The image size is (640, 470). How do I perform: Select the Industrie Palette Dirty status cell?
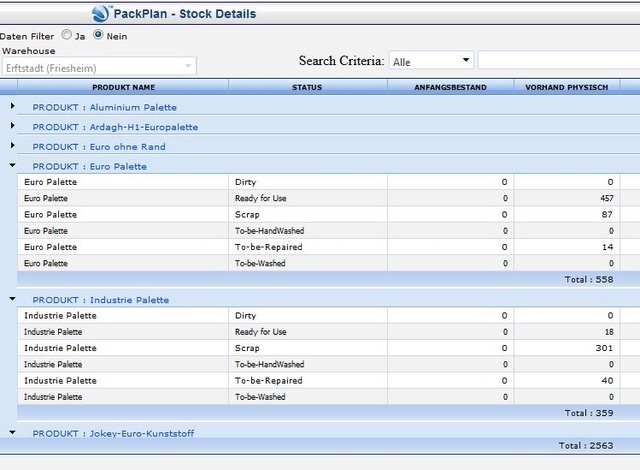point(308,315)
